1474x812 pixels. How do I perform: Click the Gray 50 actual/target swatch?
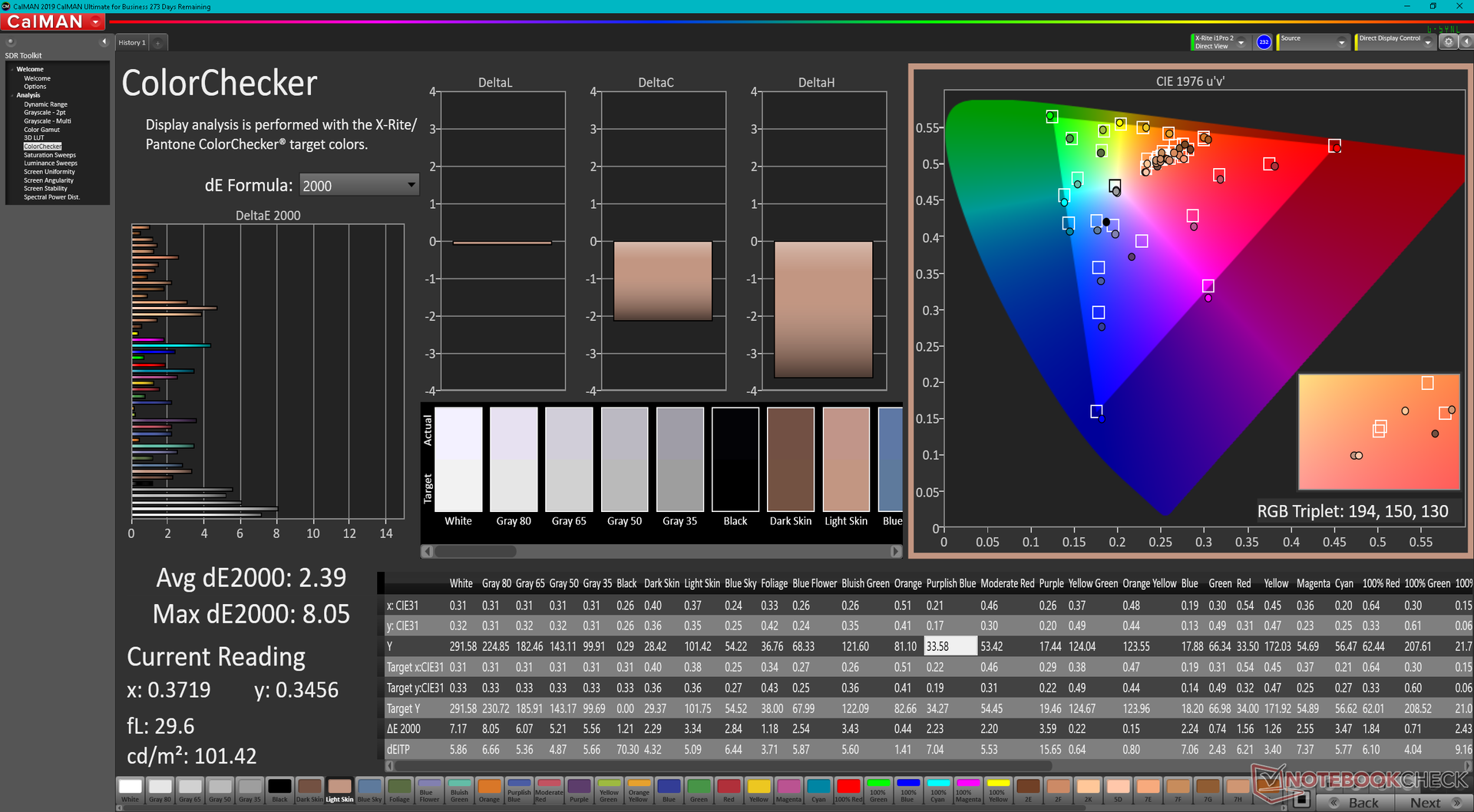point(625,459)
